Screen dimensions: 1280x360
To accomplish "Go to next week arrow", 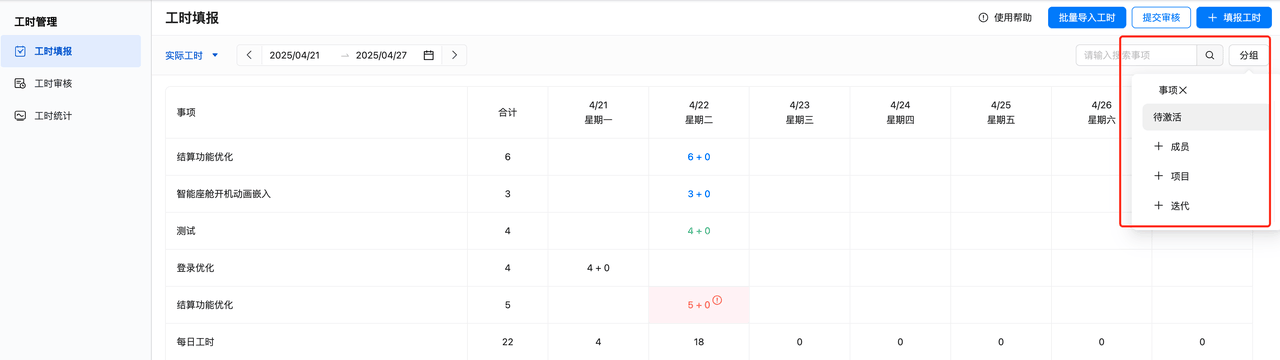I will (x=455, y=55).
